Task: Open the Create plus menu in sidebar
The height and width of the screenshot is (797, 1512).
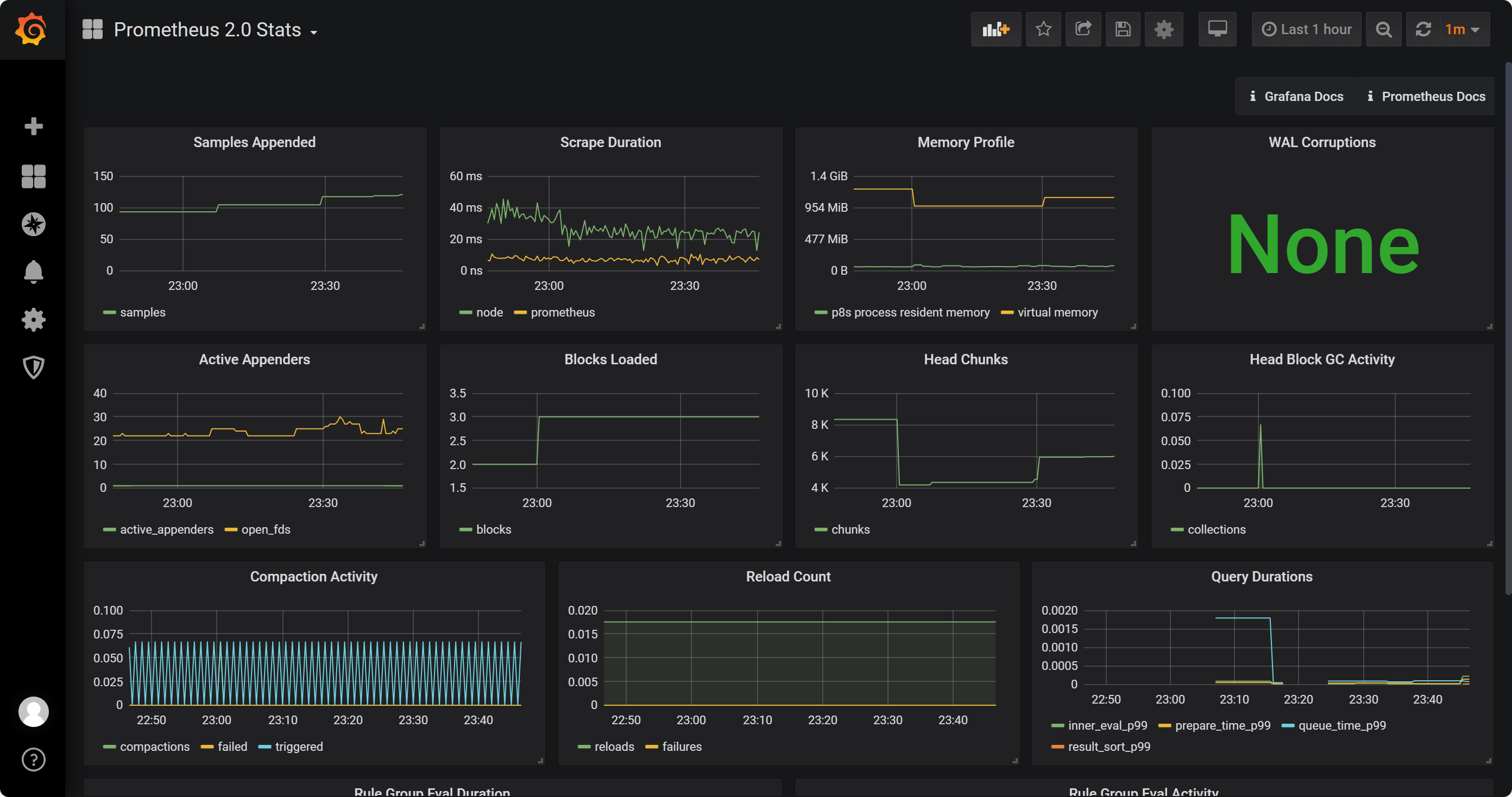Action: point(34,126)
